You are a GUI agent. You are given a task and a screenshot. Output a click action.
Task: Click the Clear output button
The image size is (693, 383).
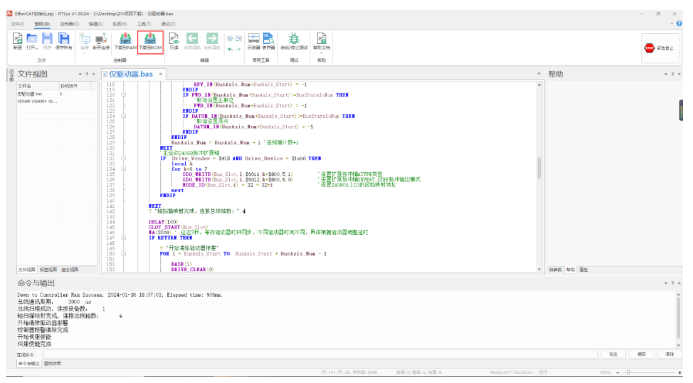[x=670, y=354]
